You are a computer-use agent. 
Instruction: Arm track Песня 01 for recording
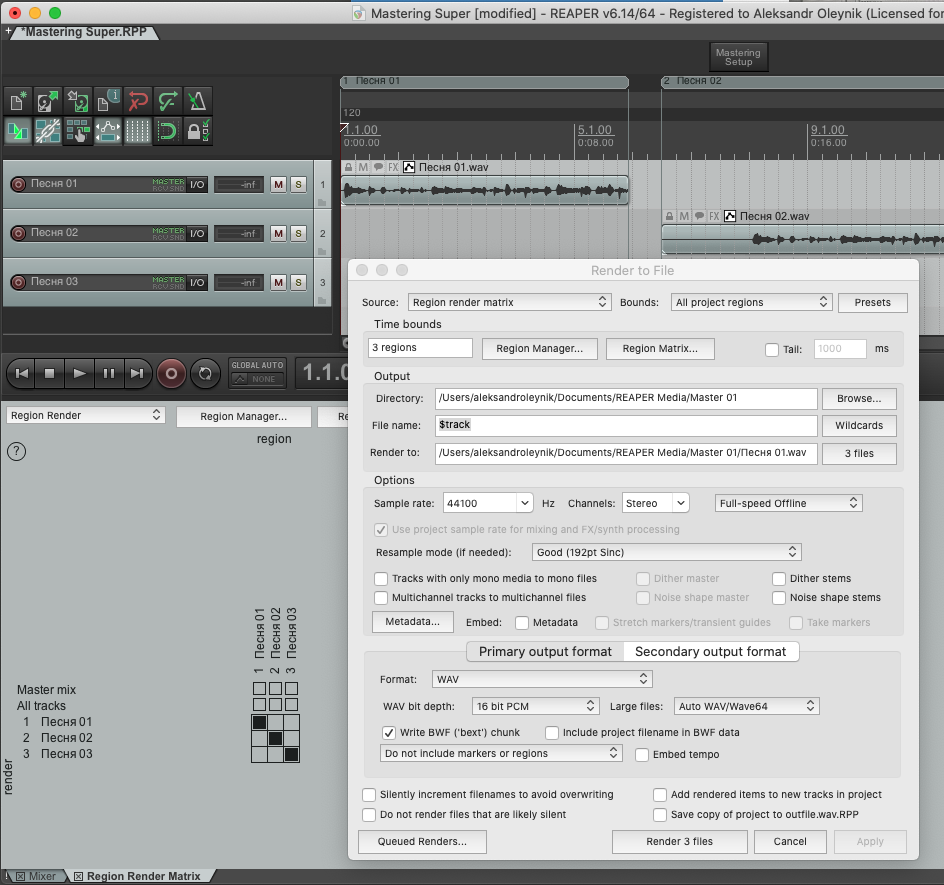tap(19, 184)
